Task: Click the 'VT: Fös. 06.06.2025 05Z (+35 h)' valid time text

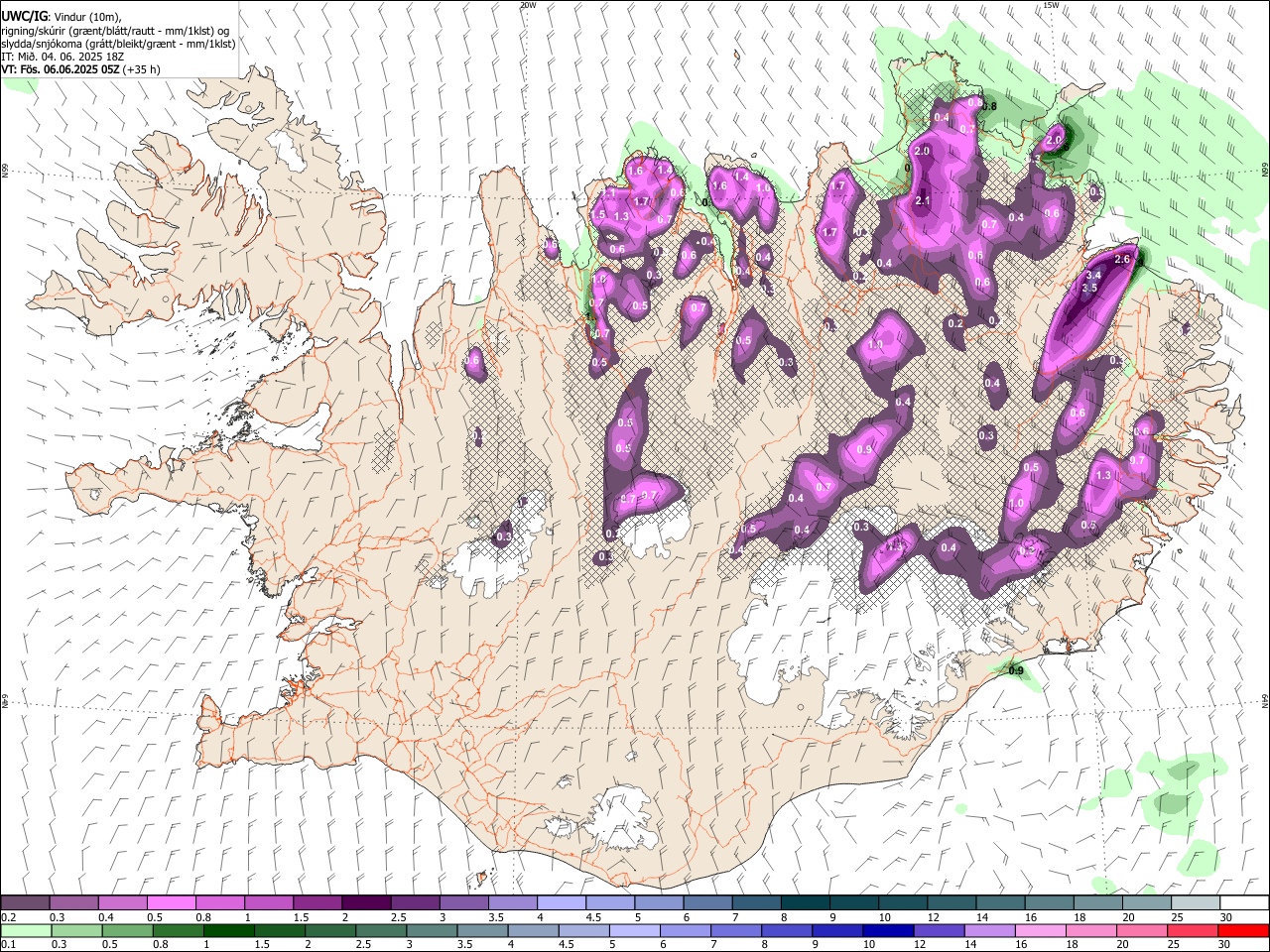Action: pos(81,69)
